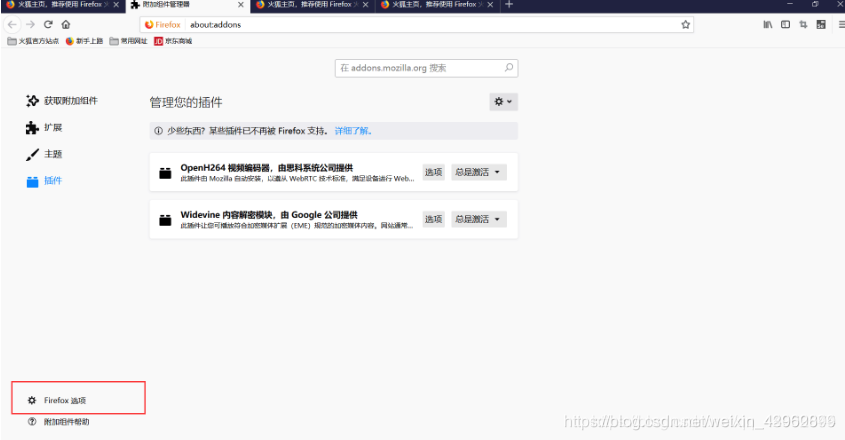Follow the 详细了解 link

[x=354, y=130]
